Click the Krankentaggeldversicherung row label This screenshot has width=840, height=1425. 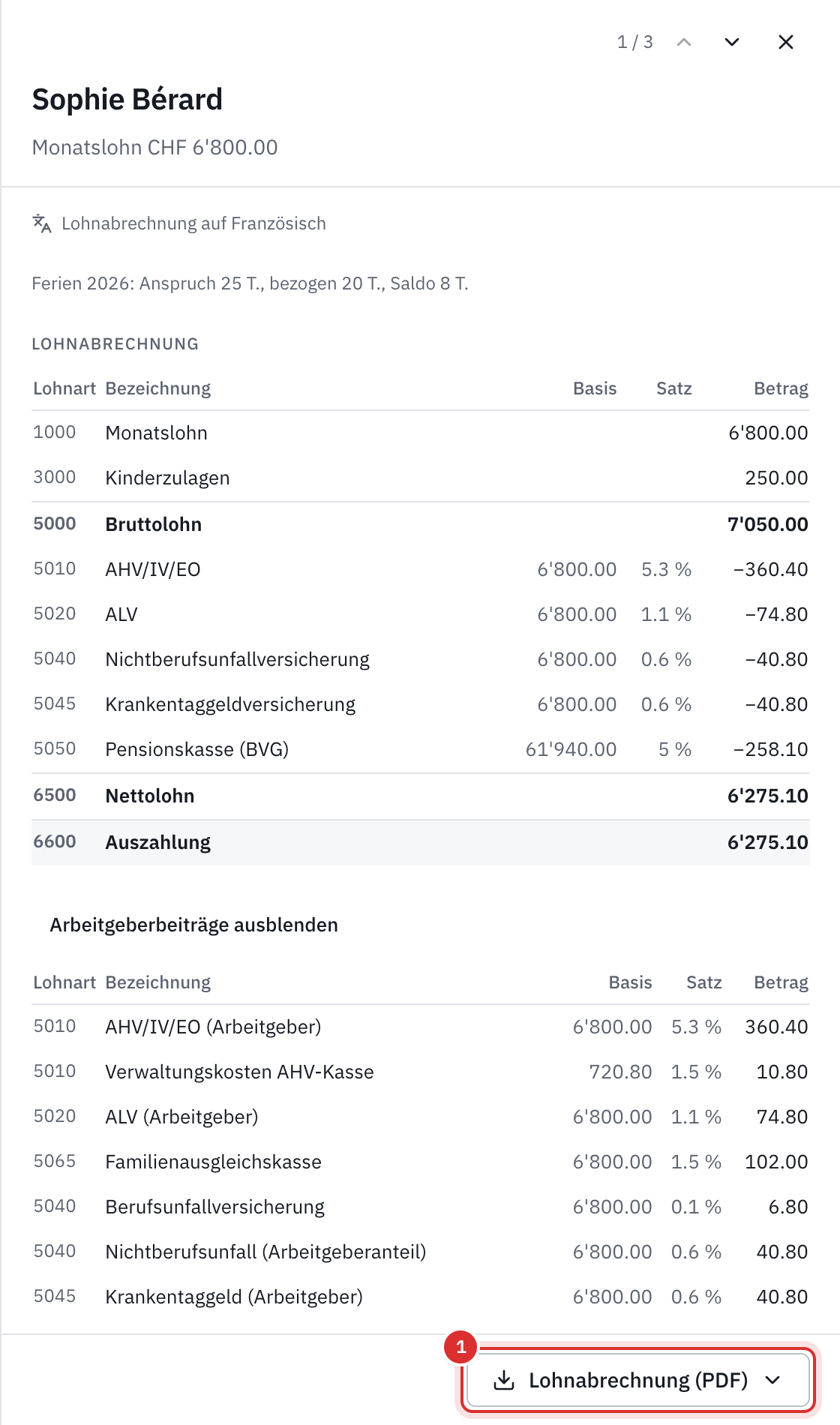tap(230, 704)
